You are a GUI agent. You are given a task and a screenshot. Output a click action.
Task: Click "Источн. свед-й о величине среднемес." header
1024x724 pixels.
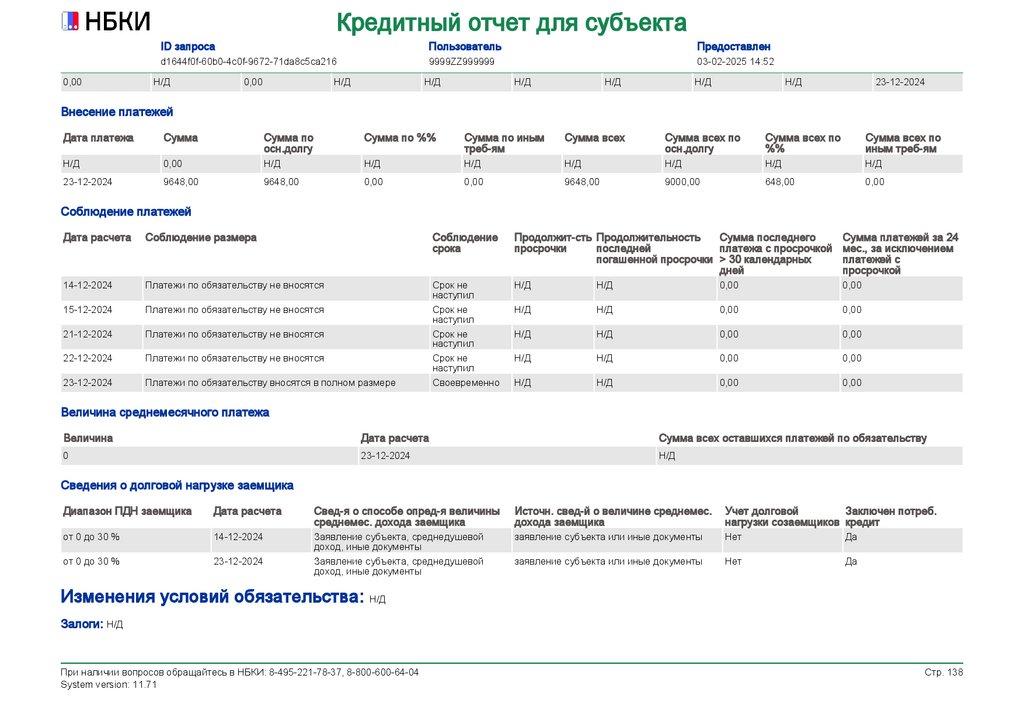pyautogui.click(x=613, y=516)
